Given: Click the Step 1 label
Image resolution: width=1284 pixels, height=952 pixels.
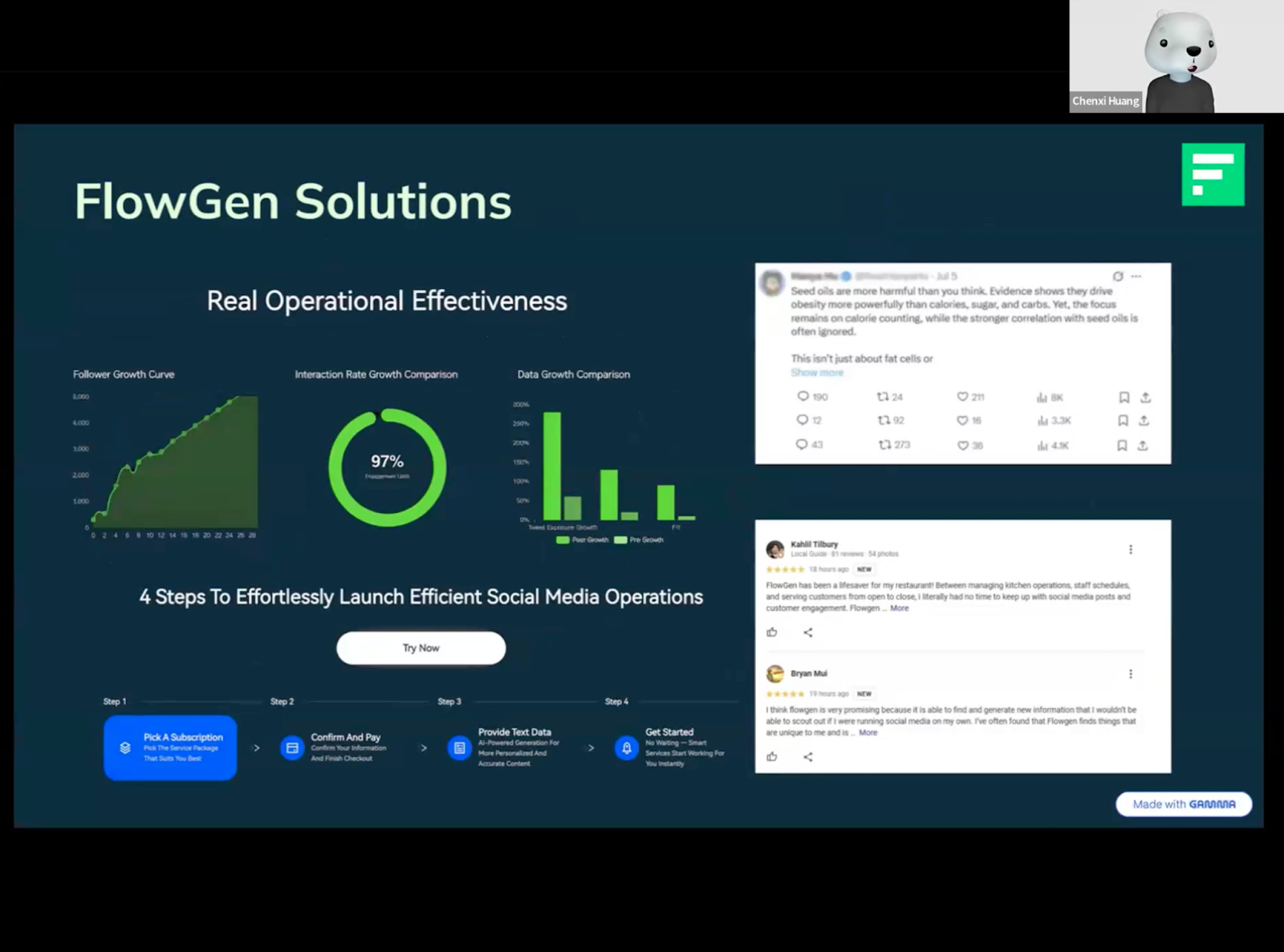Looking at the screenshot, I should (x=115, y=702).
